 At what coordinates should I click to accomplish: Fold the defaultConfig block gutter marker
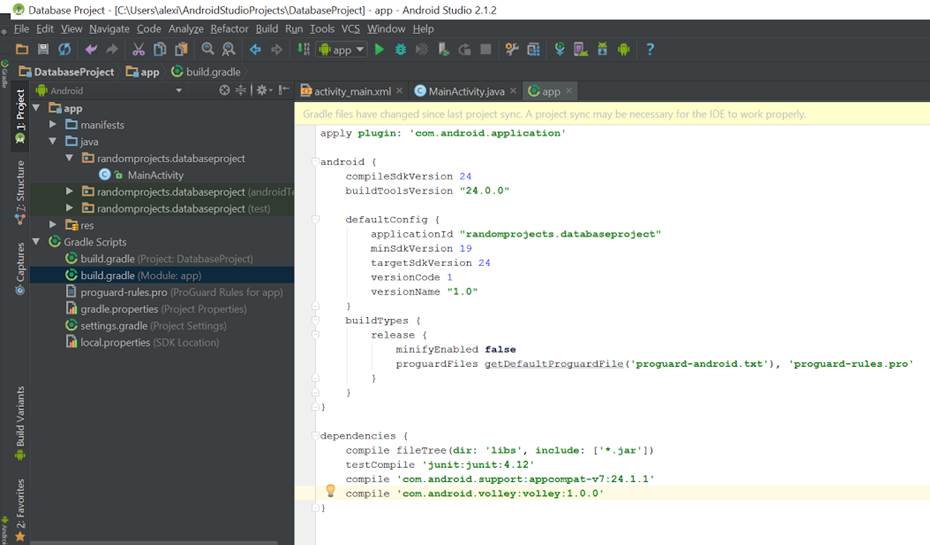(x=315, y=219)
